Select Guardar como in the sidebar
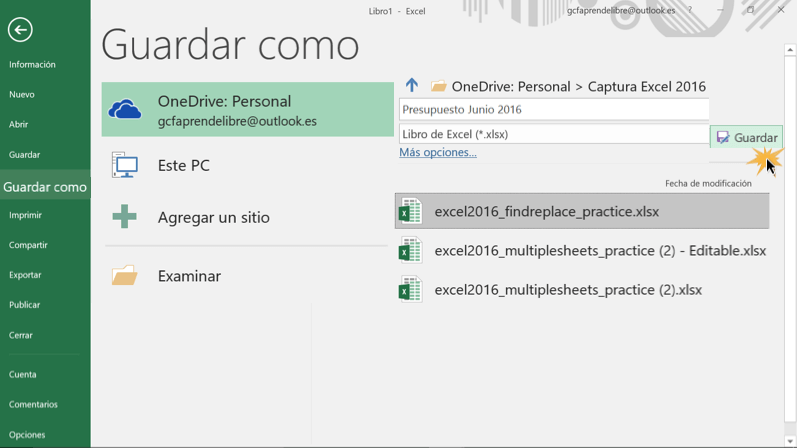The height and width of the screenshot is (448, 797). point(45,187)
